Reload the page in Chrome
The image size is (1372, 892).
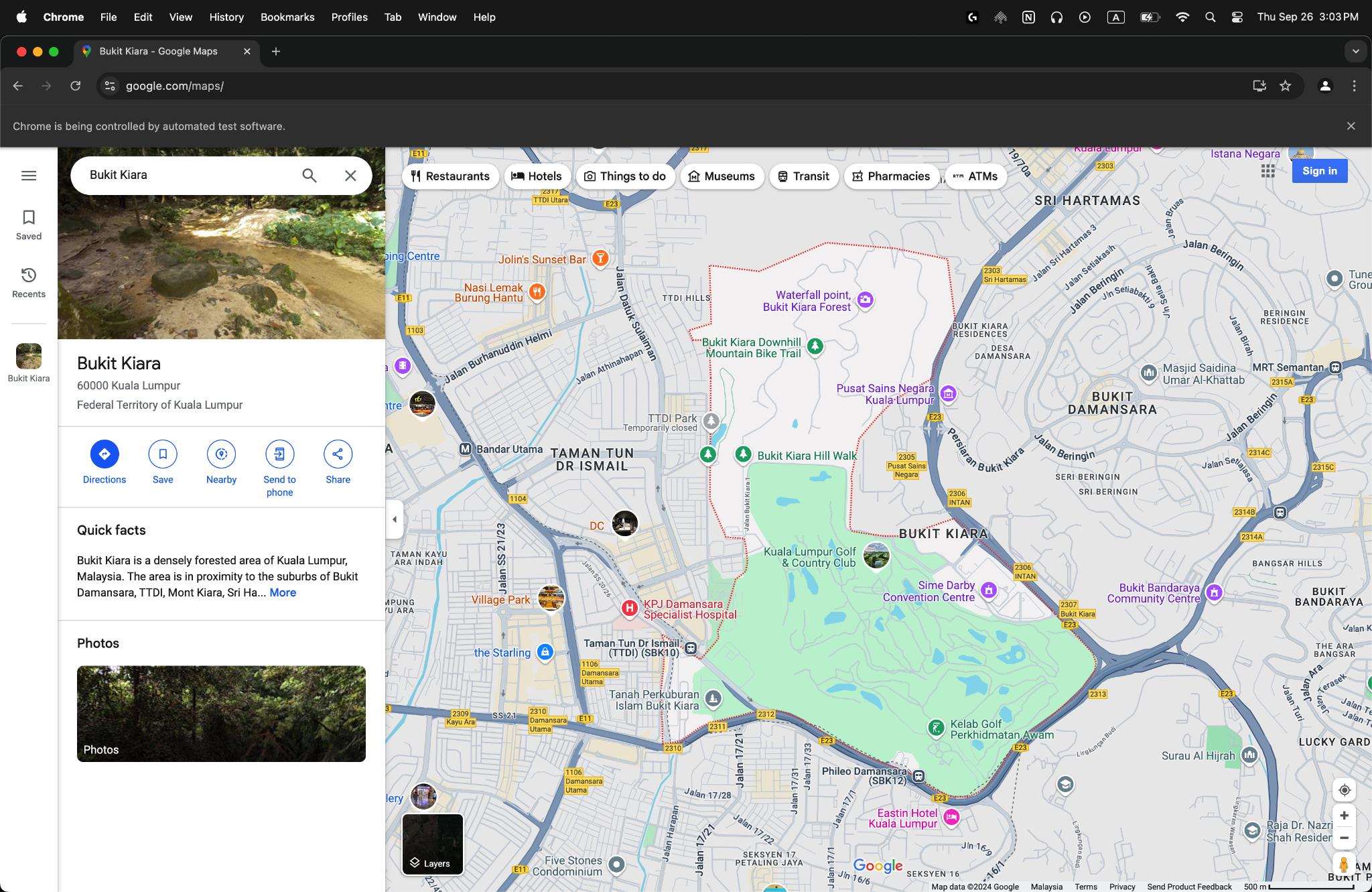pyautogui.click(x=76, y=86)
